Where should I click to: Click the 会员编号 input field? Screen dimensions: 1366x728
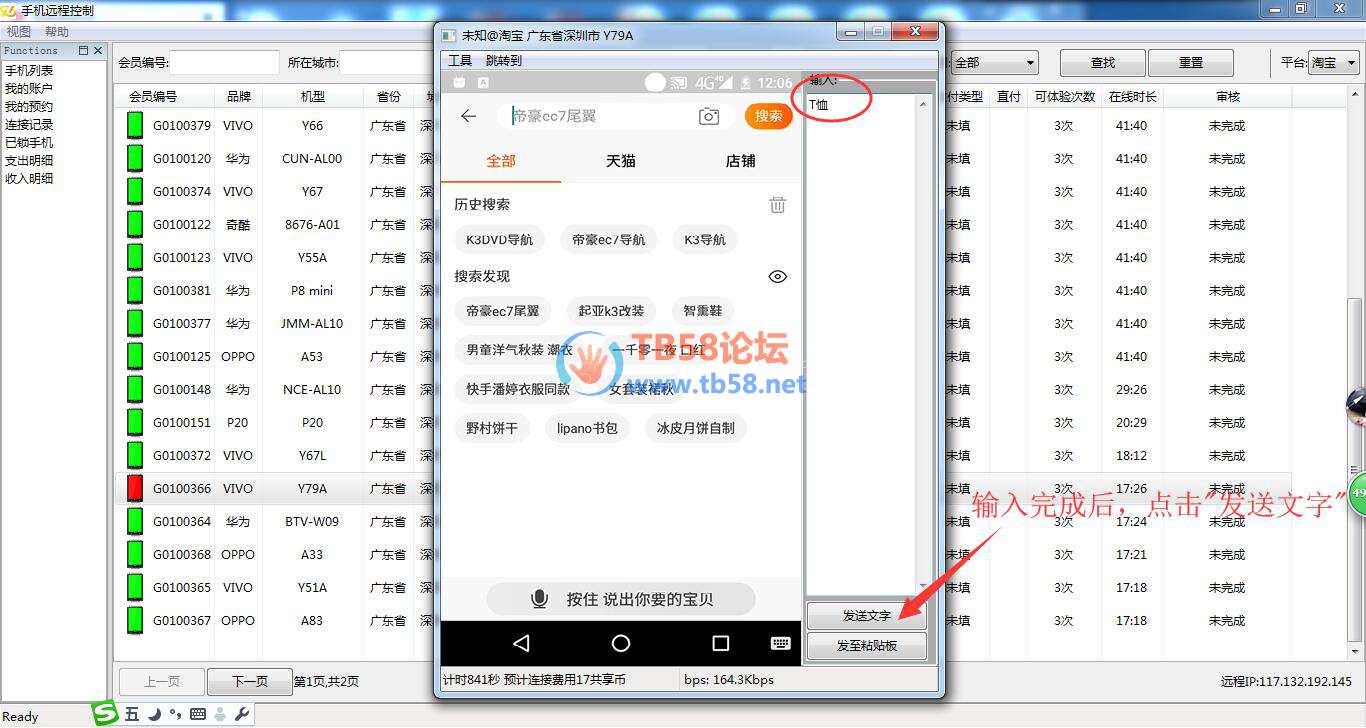[225, 62]
